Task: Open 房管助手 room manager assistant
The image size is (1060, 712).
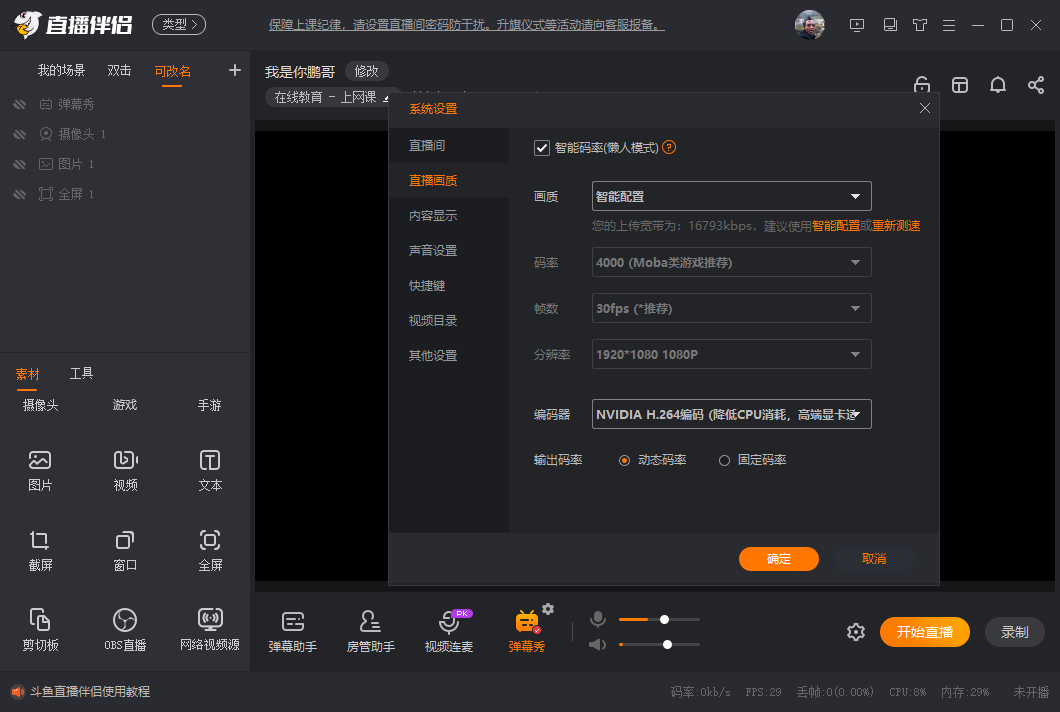Action: (x=371, y=632)
